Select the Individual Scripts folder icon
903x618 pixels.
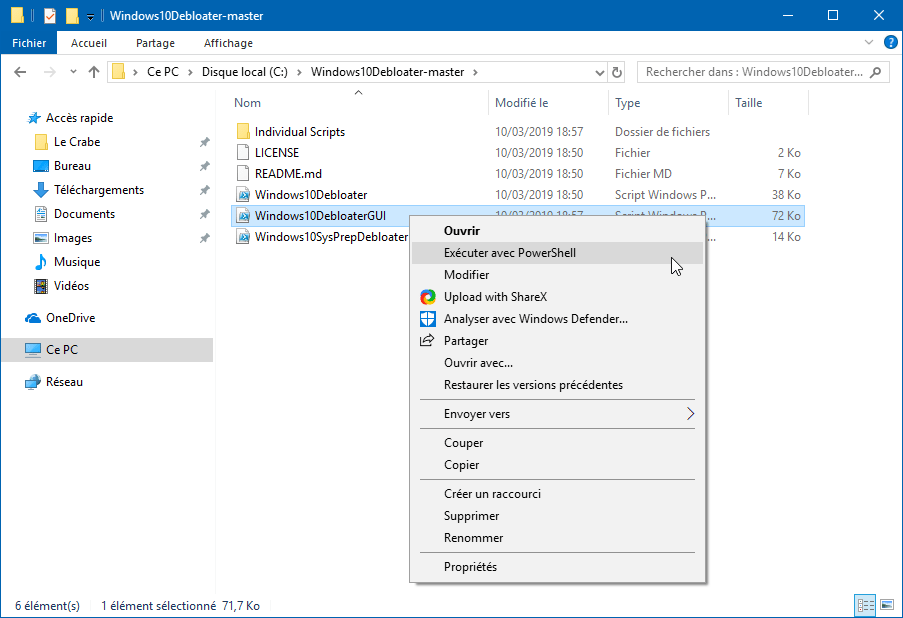pos(244,131)
